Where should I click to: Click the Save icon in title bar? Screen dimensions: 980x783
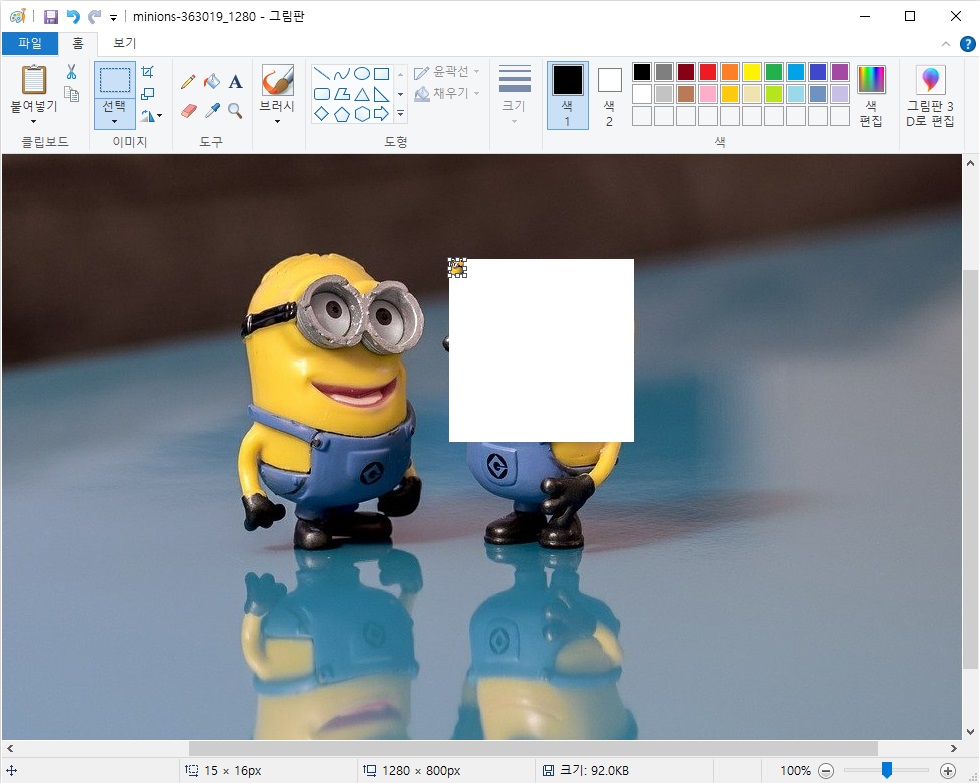click(x=51, y=16)
